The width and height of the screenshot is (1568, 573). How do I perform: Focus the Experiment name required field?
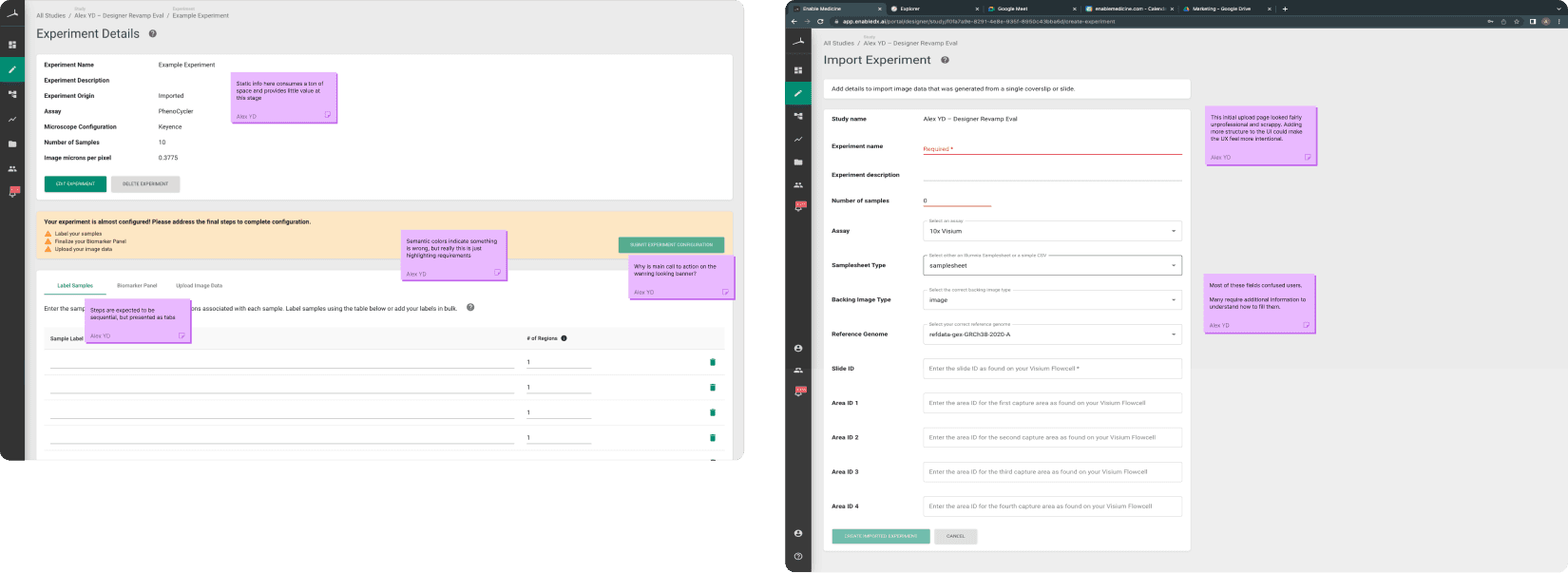(1053, 148)
